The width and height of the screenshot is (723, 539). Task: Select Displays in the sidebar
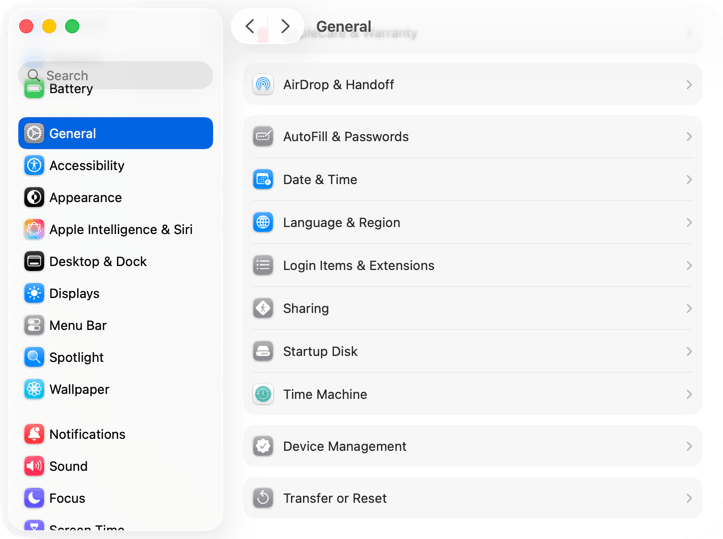tap(115, 293)
